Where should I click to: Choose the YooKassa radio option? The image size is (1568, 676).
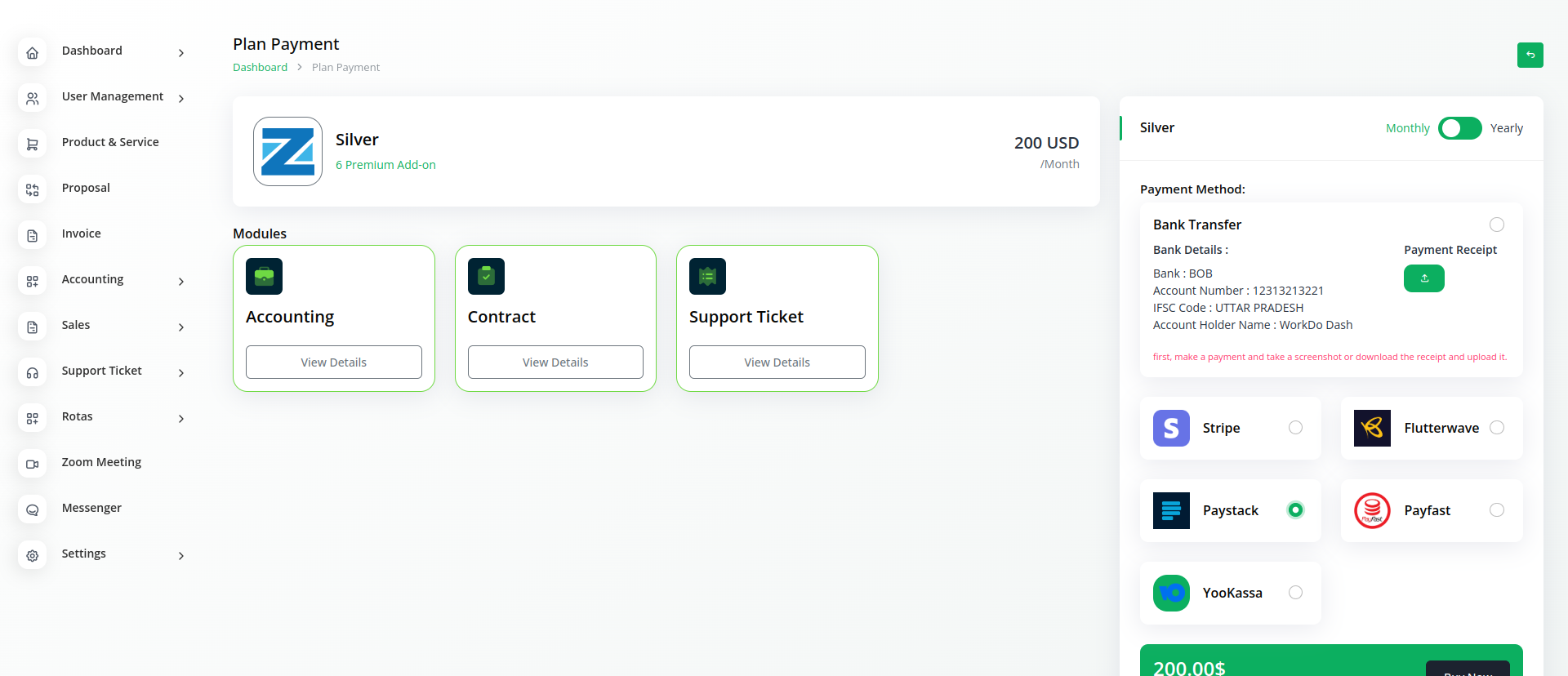1295,593
